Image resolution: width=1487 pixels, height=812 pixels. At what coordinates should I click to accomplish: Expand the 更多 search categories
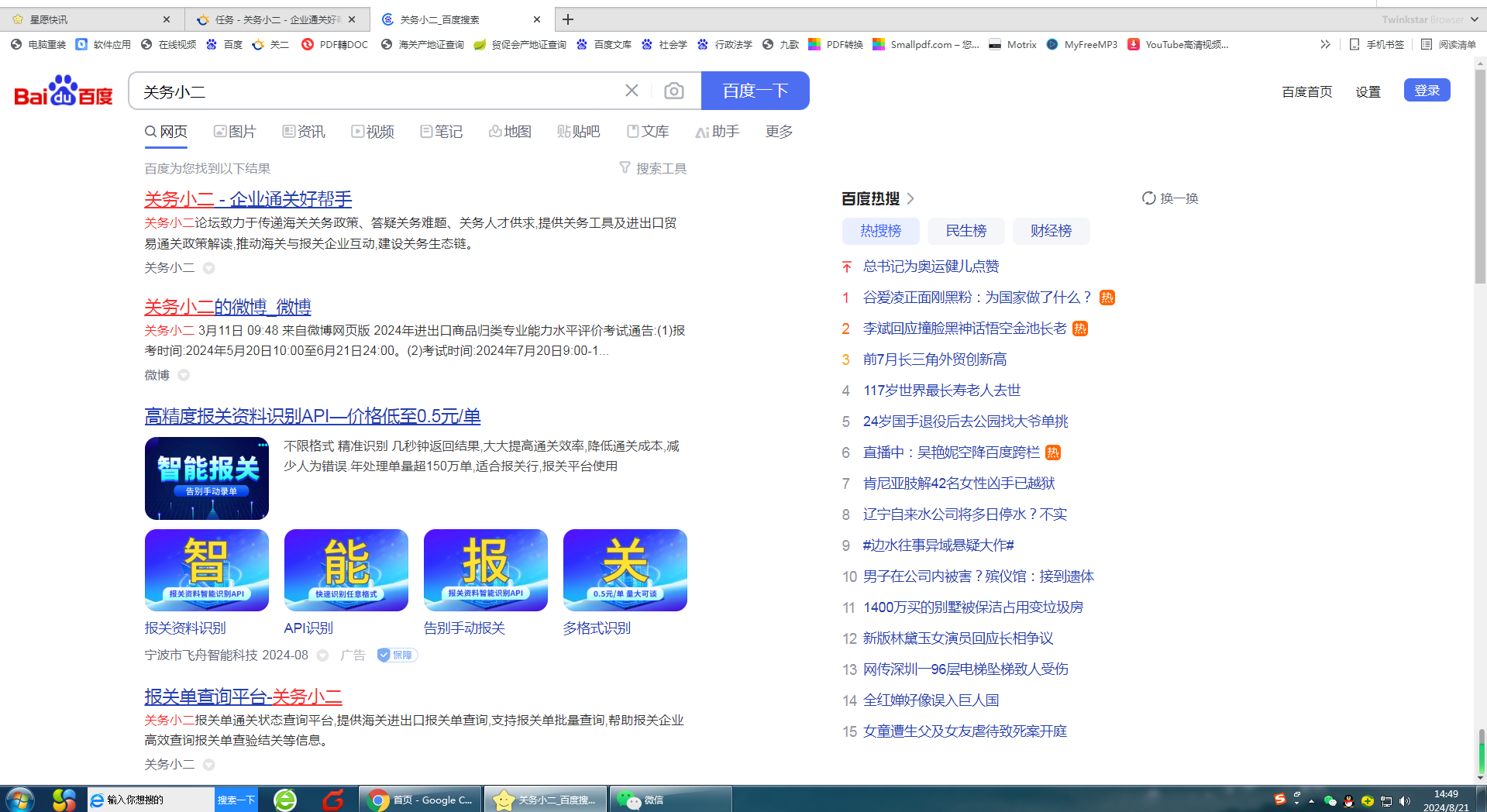[779, 132]
